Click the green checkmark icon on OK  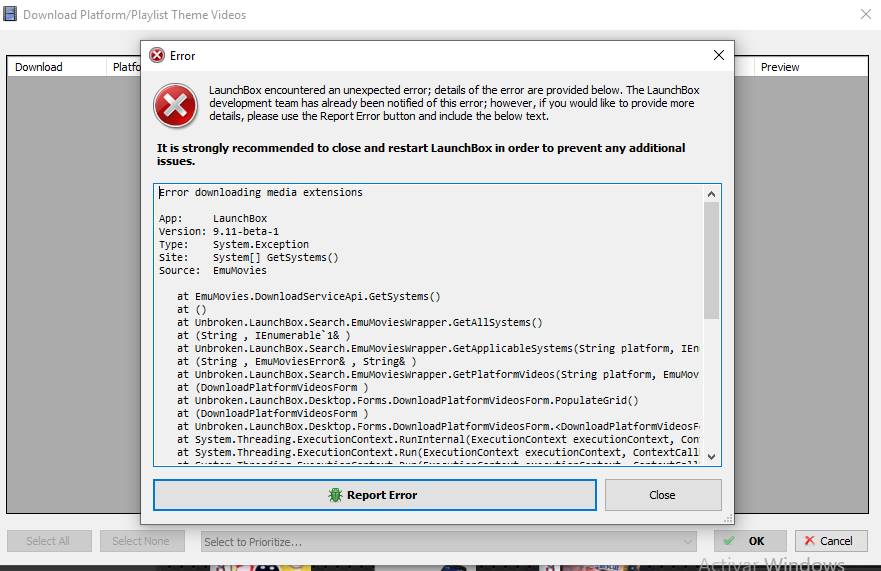tap(729, 541)
